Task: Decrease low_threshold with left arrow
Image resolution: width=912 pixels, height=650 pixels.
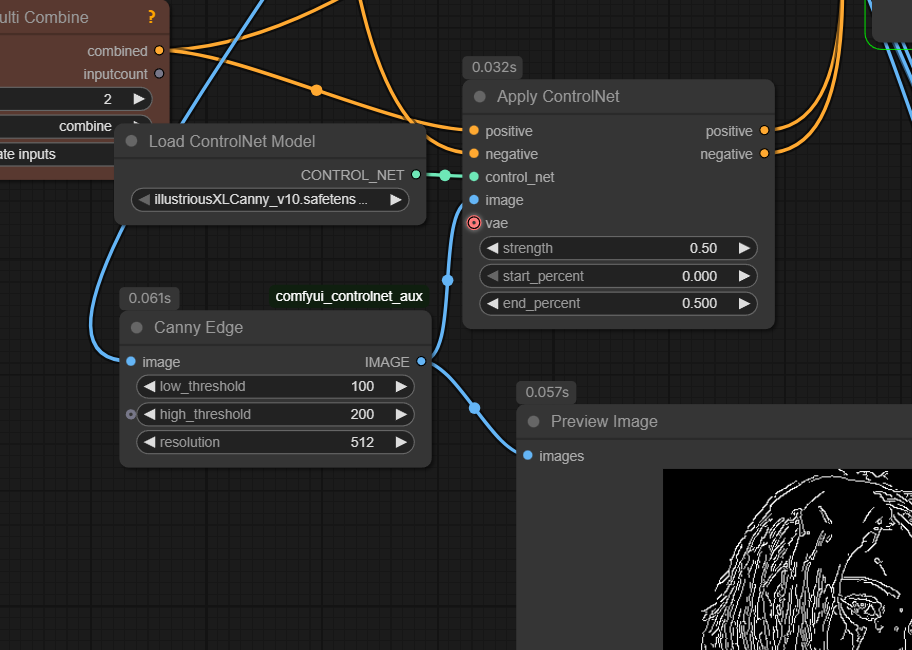Action: [150, 387]
